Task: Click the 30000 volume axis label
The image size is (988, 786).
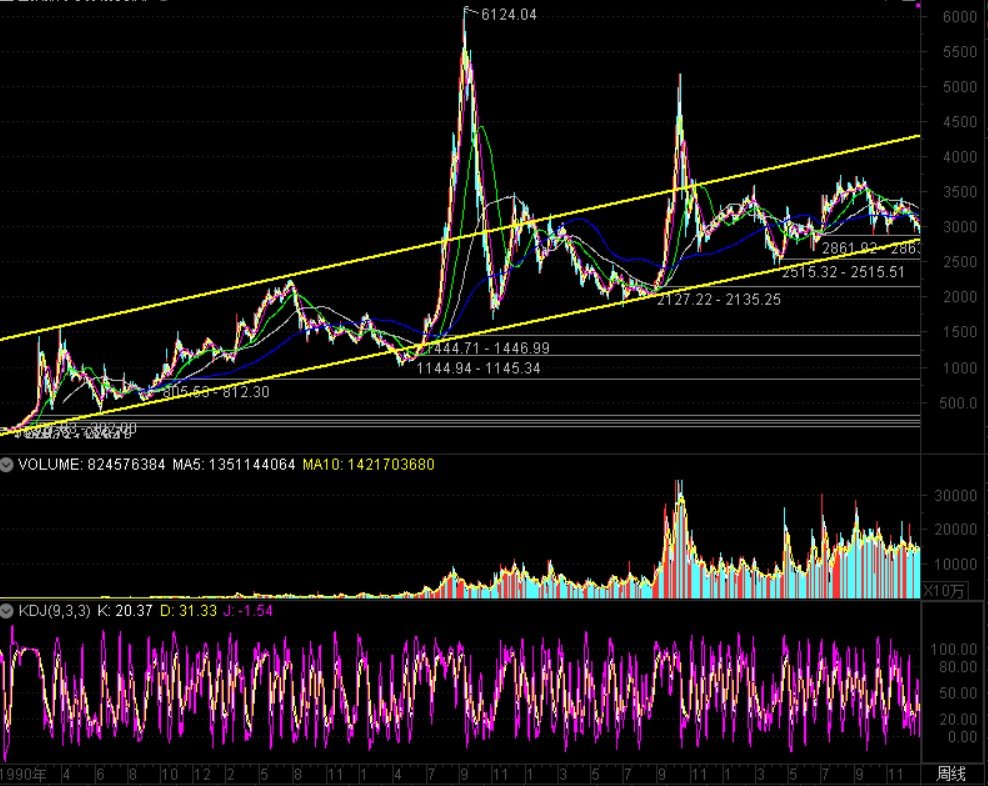Action: point(955,495)
